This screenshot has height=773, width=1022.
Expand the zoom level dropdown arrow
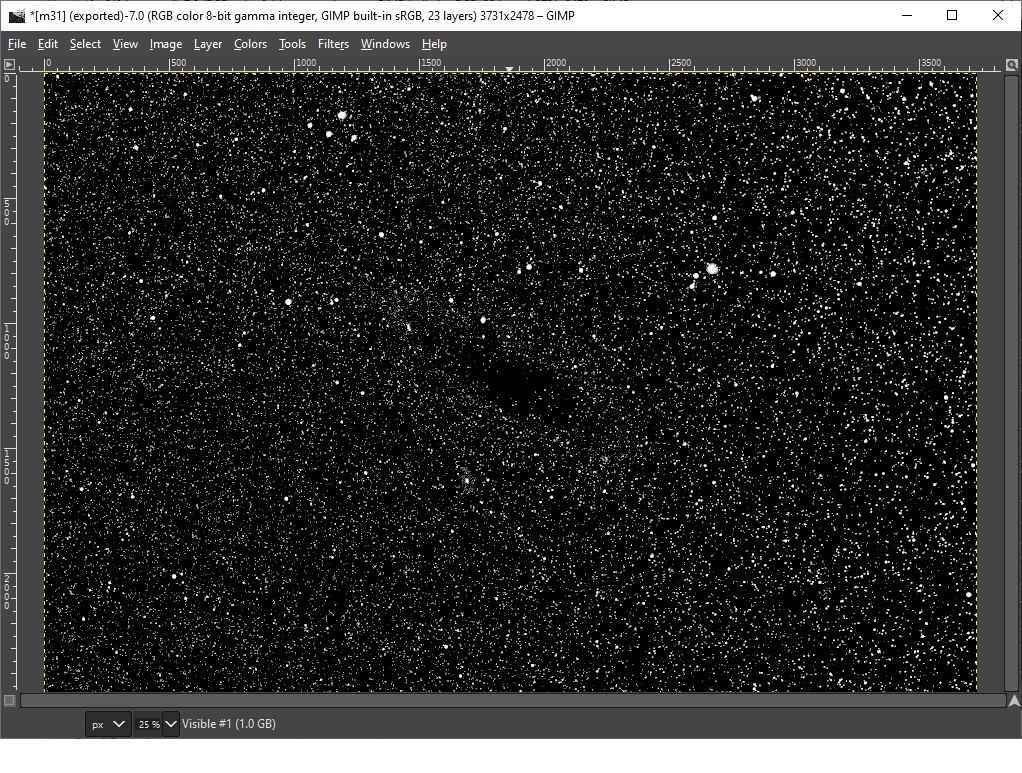tap(171, 724)
